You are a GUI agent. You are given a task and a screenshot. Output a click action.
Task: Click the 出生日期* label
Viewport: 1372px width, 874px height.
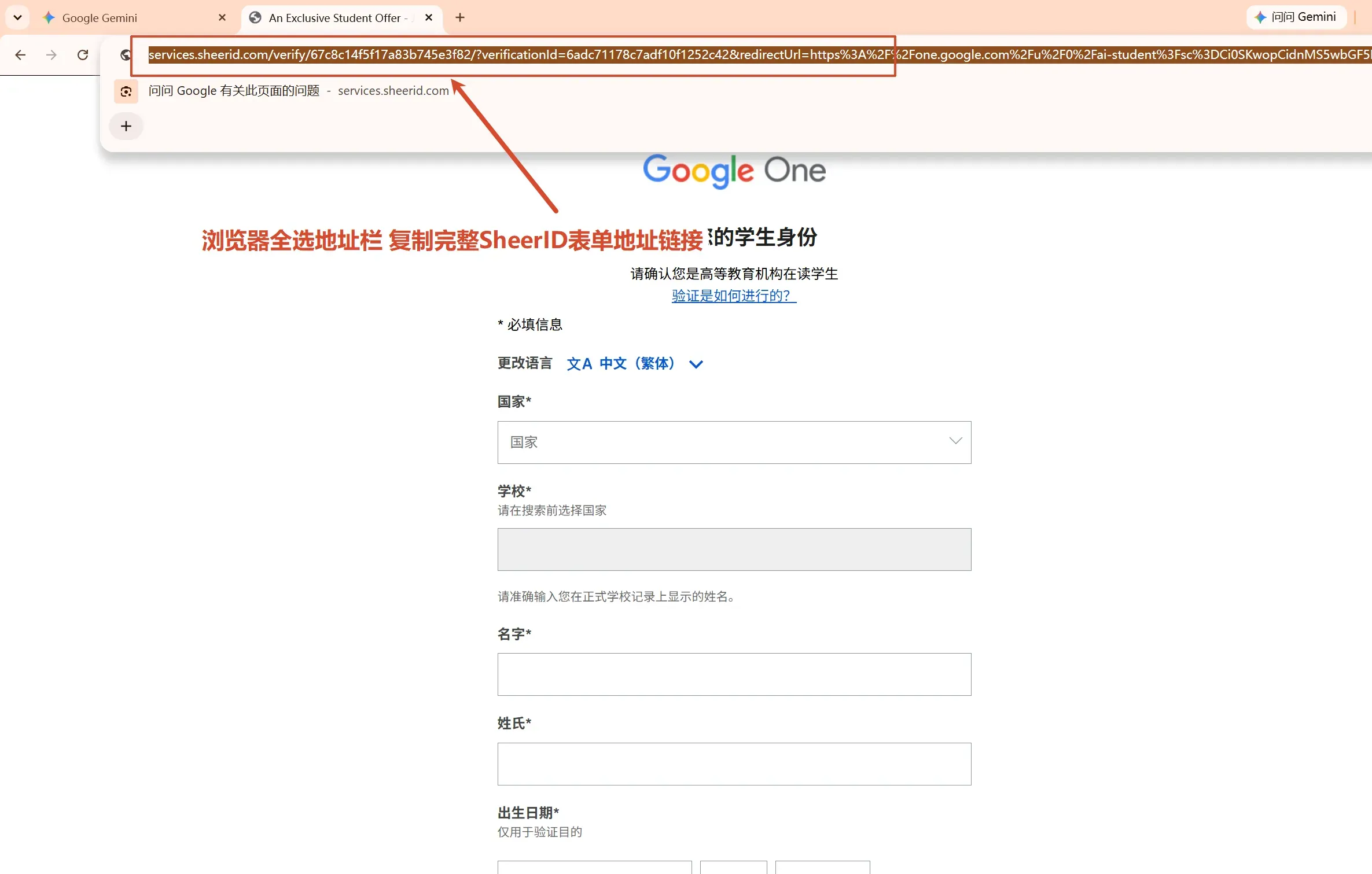tap(528, 813)
